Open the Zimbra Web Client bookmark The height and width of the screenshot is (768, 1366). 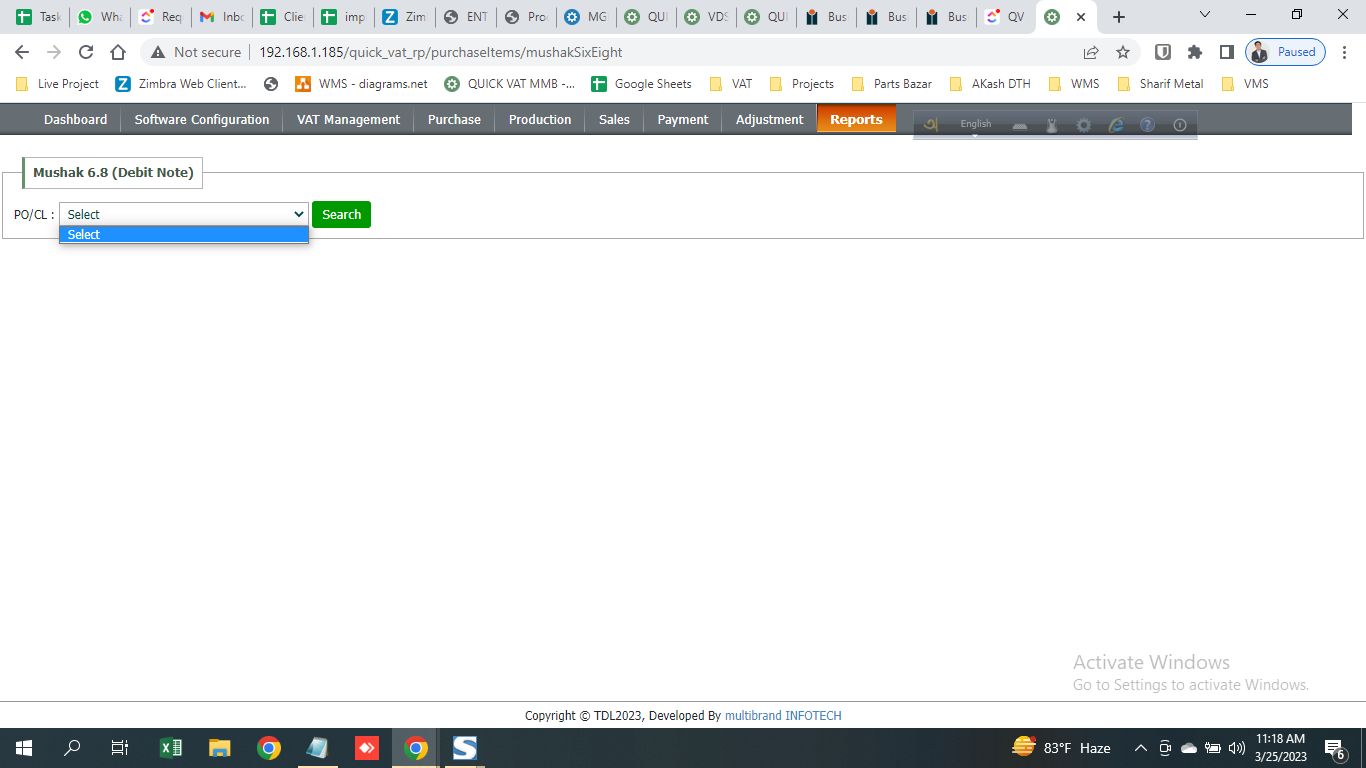(180, 84)
